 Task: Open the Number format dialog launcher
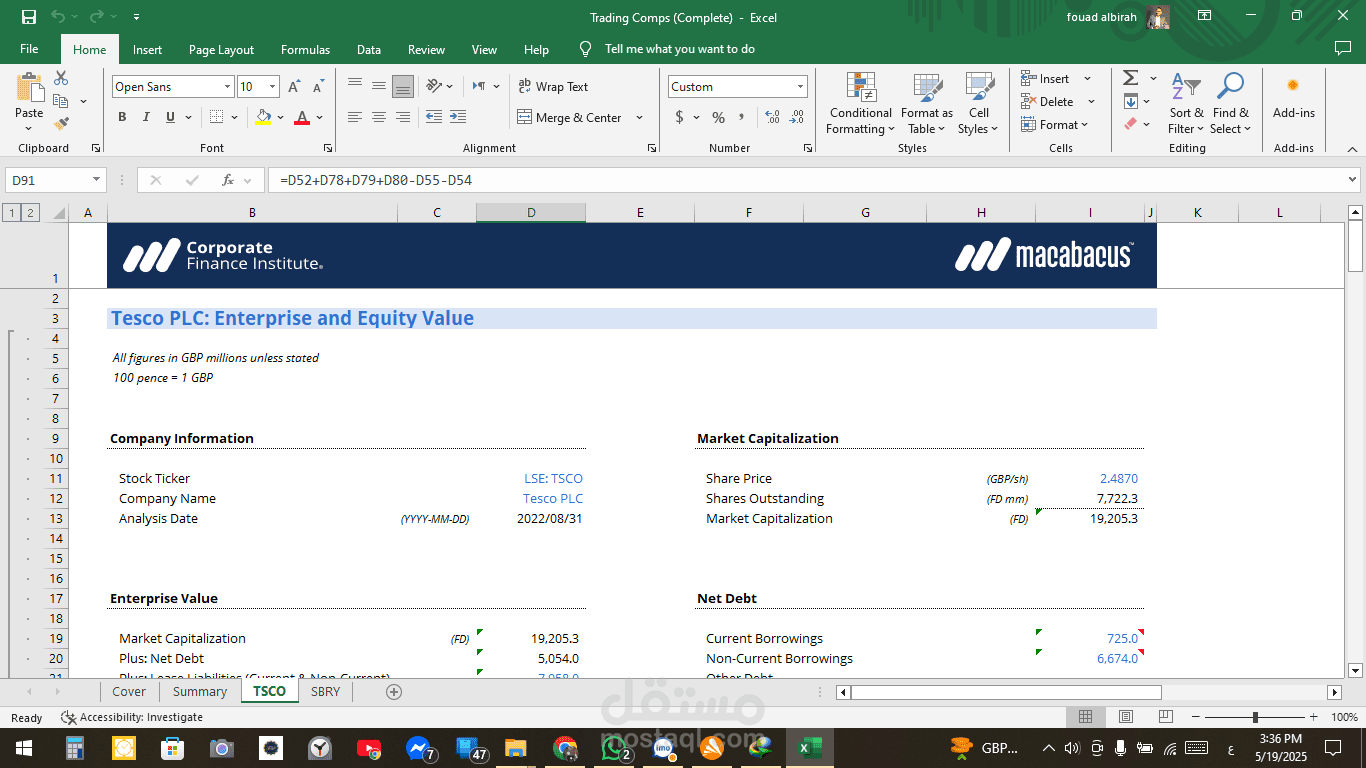point(807,148)
